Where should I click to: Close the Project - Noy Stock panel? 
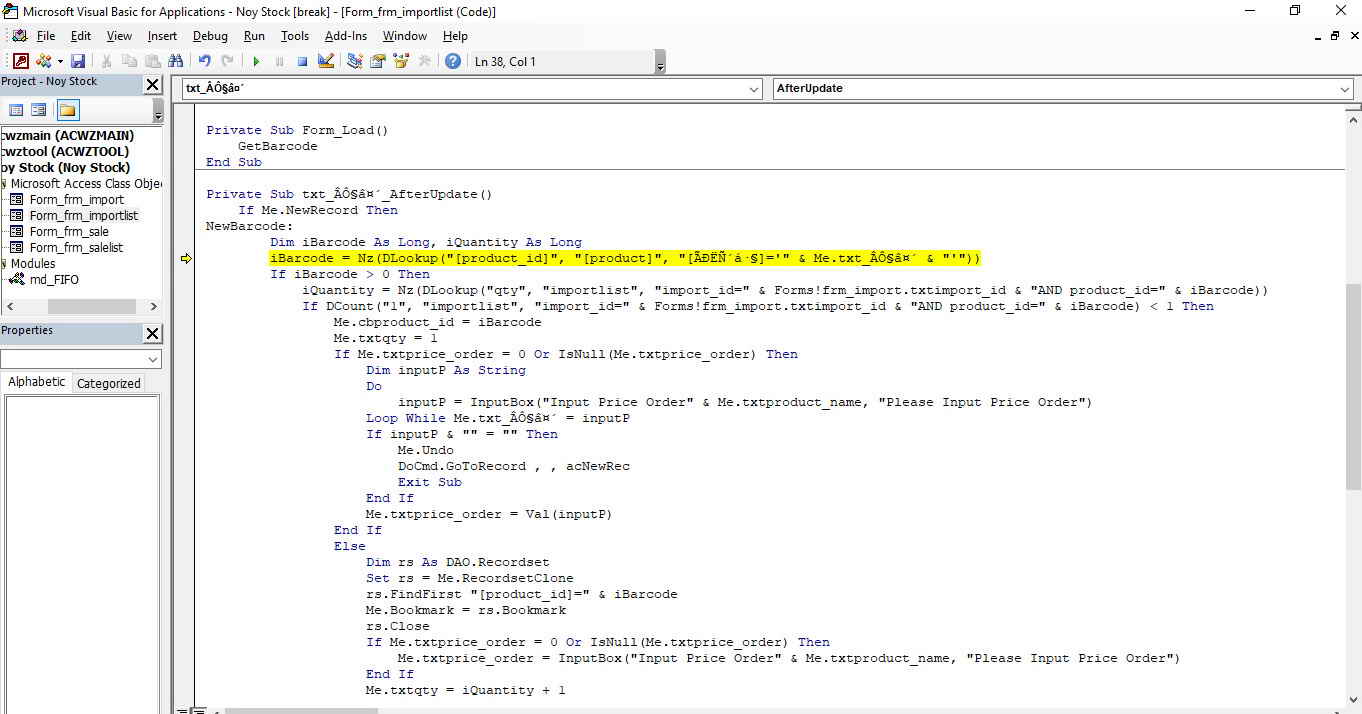point(152,85)
